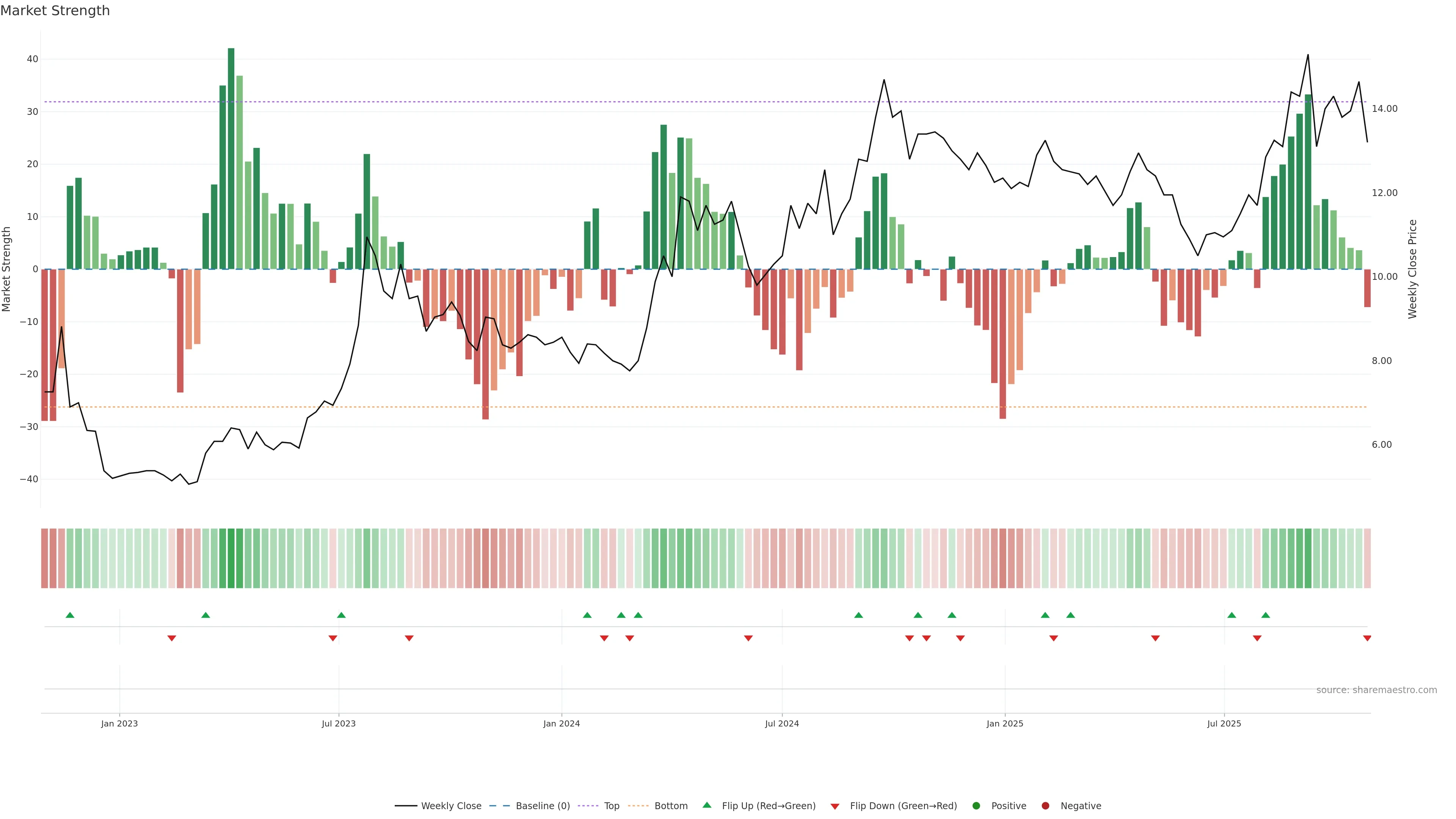Viewport: 1456px width, 819px height.
Task: Select the Jan 2024 x-axis label
Action: coord(561,723)
